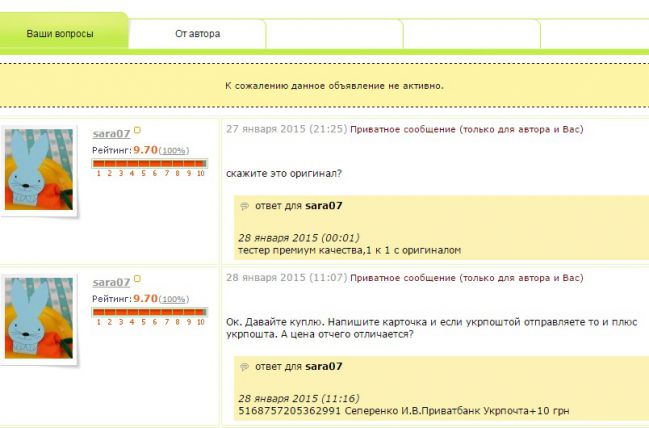649x428 pixels.
Task: Click the status icon beside sara07 in the 28 января message
Action: (x=138, y=280)
